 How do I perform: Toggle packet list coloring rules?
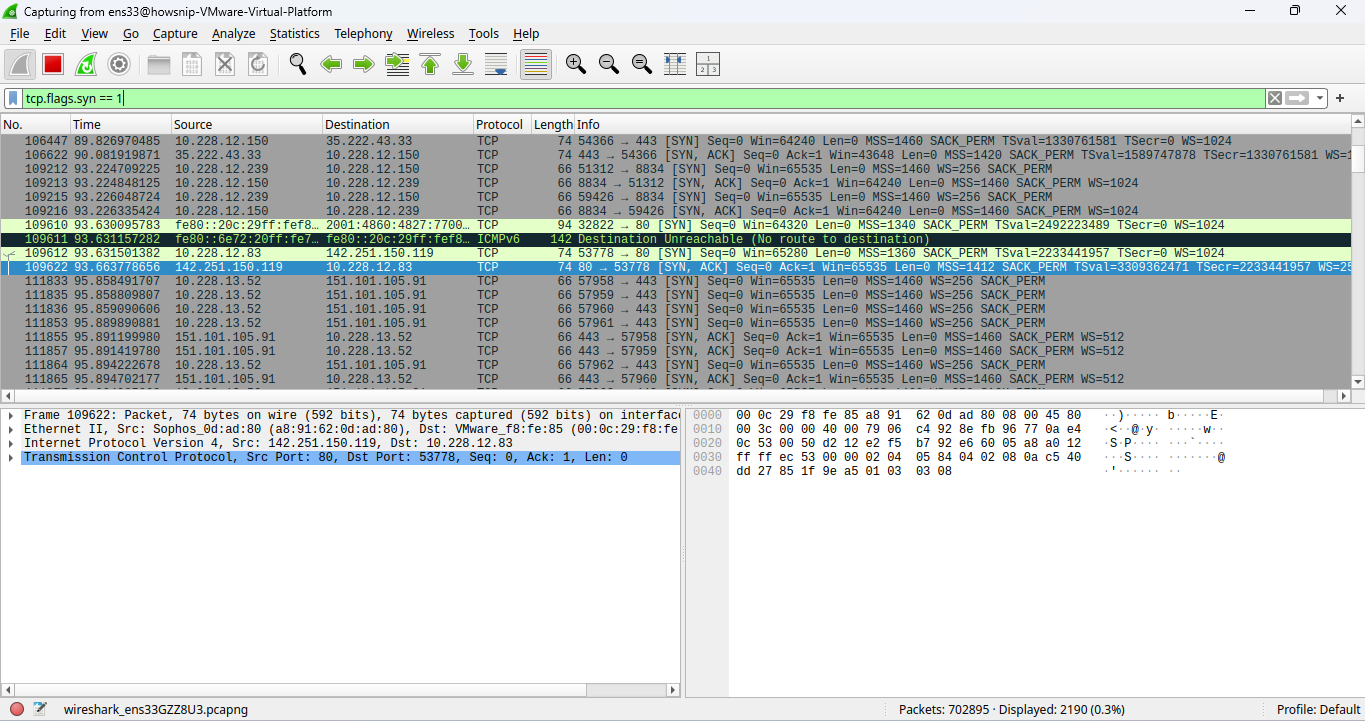536,65
